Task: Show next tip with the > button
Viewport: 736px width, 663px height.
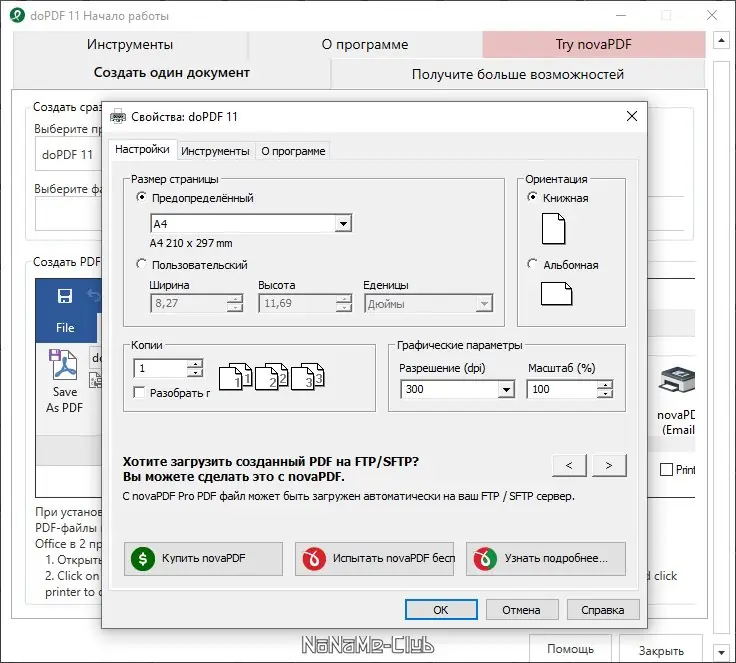Action: point(609,465)
